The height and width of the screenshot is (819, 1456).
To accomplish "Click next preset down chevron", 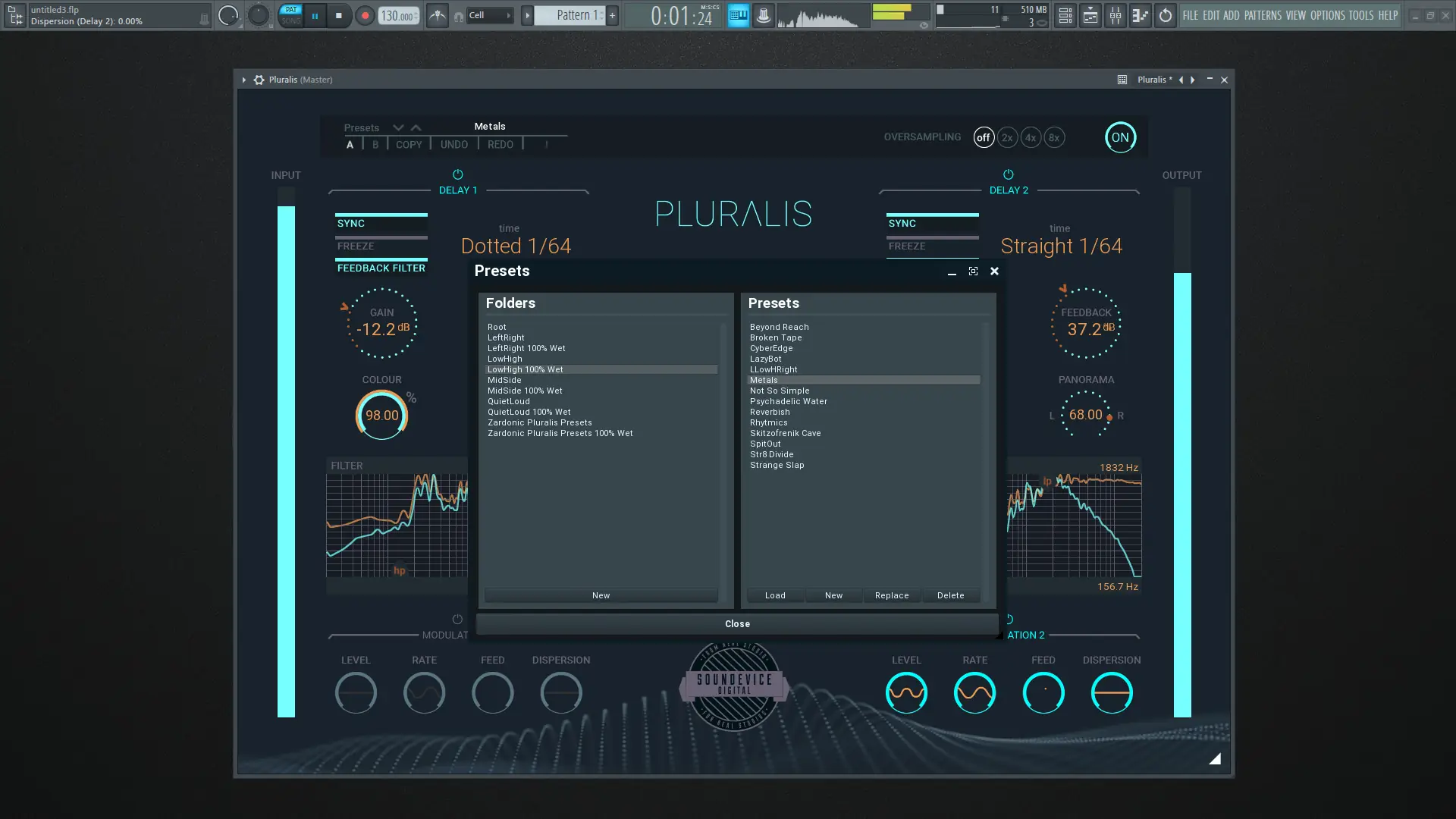I will (398, 127).
